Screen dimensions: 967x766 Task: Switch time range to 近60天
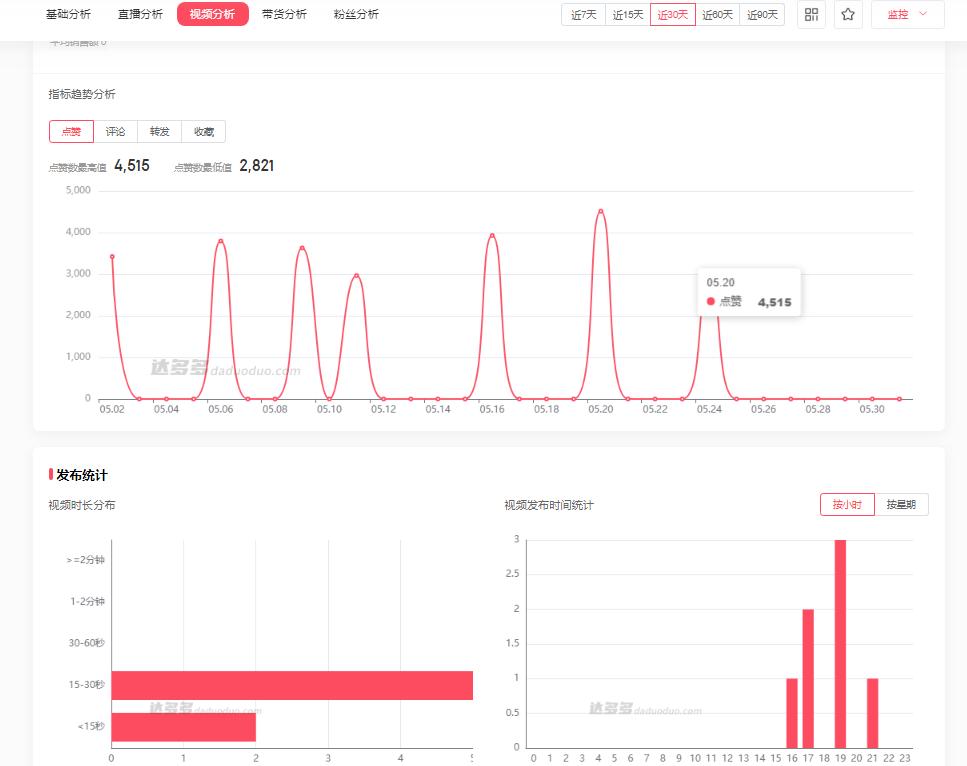tap(717, 15)
